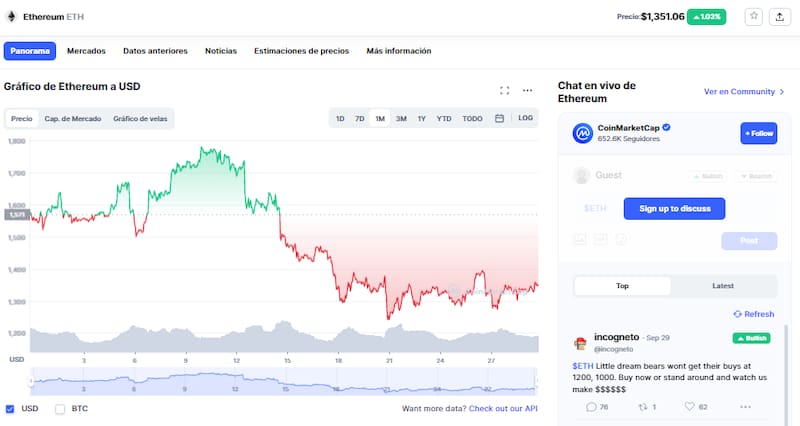The width and height of the screenshot is (800, 426).
Task: Switch to the Mercados tab
Action: coord(86,50)
